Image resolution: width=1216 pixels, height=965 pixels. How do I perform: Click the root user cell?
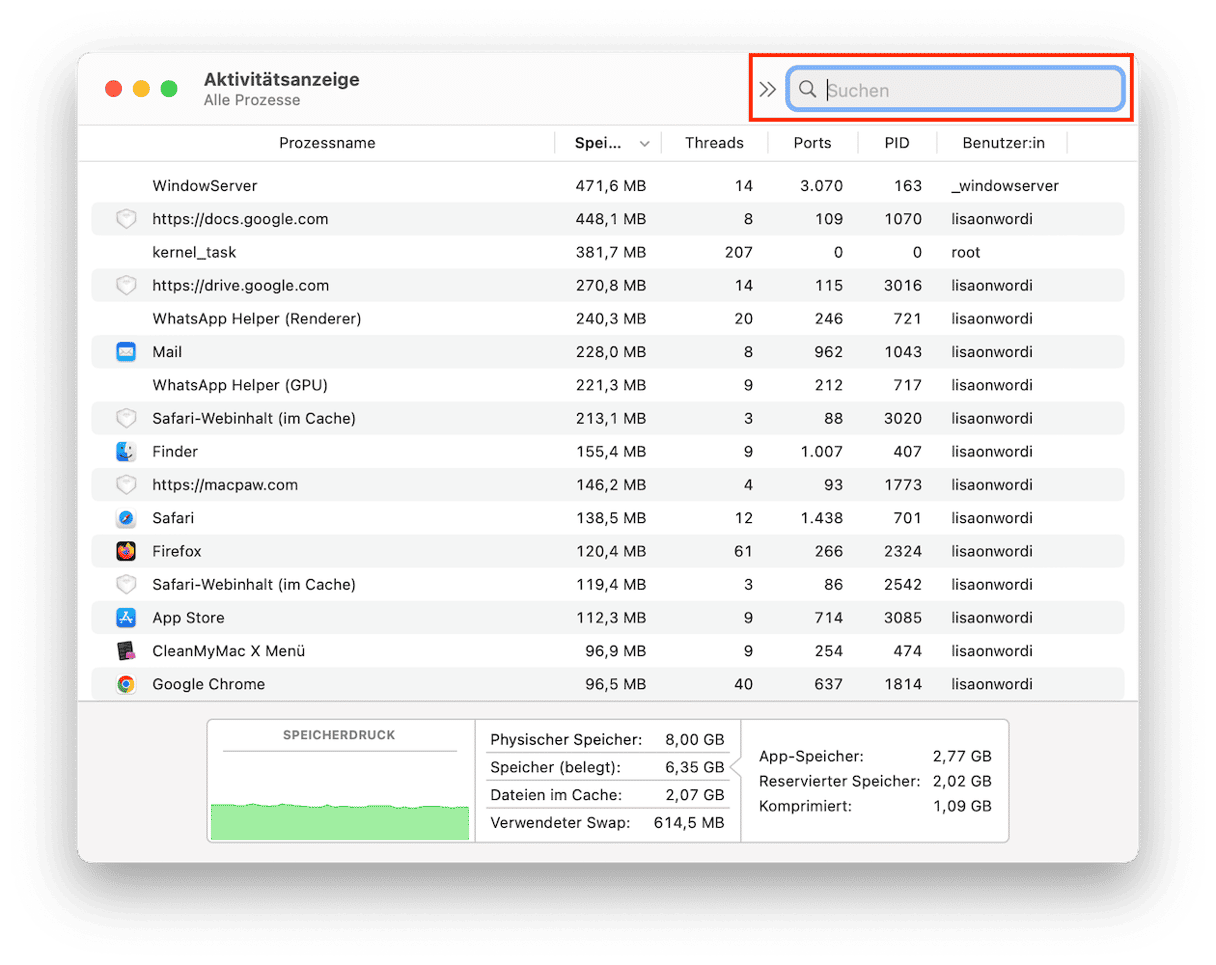[x=966, y=252]
